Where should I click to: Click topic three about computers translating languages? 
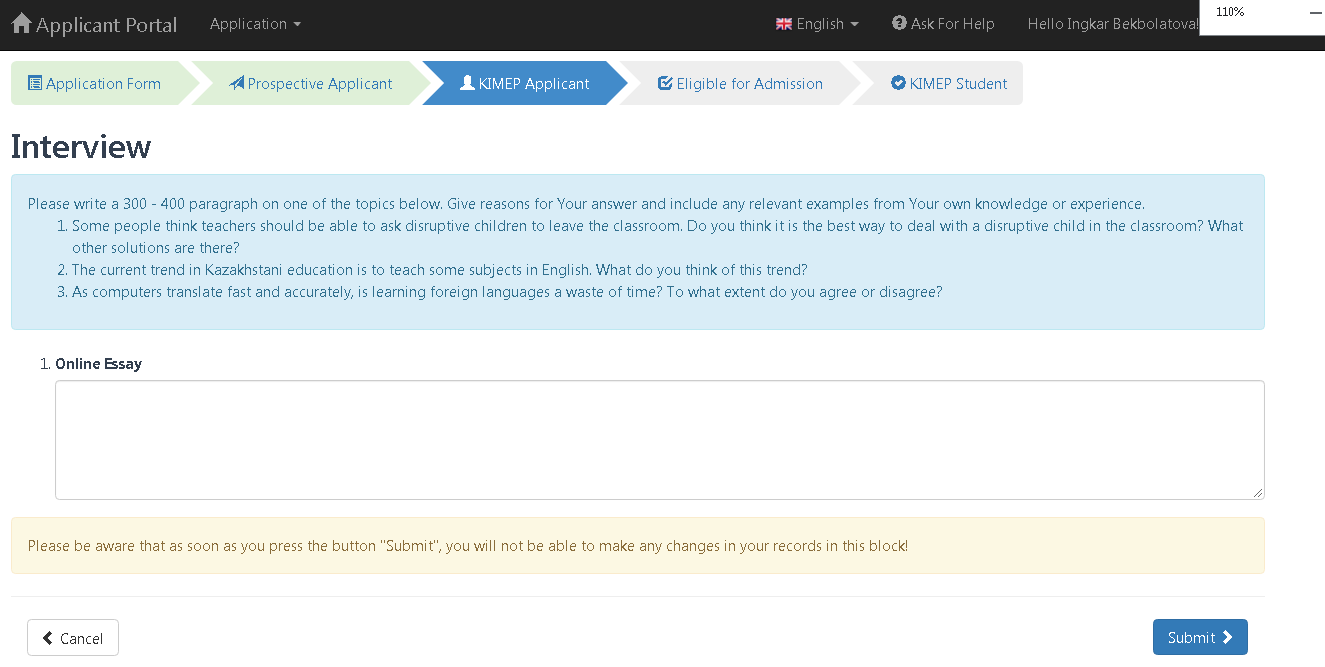click(x=507, y=292)
